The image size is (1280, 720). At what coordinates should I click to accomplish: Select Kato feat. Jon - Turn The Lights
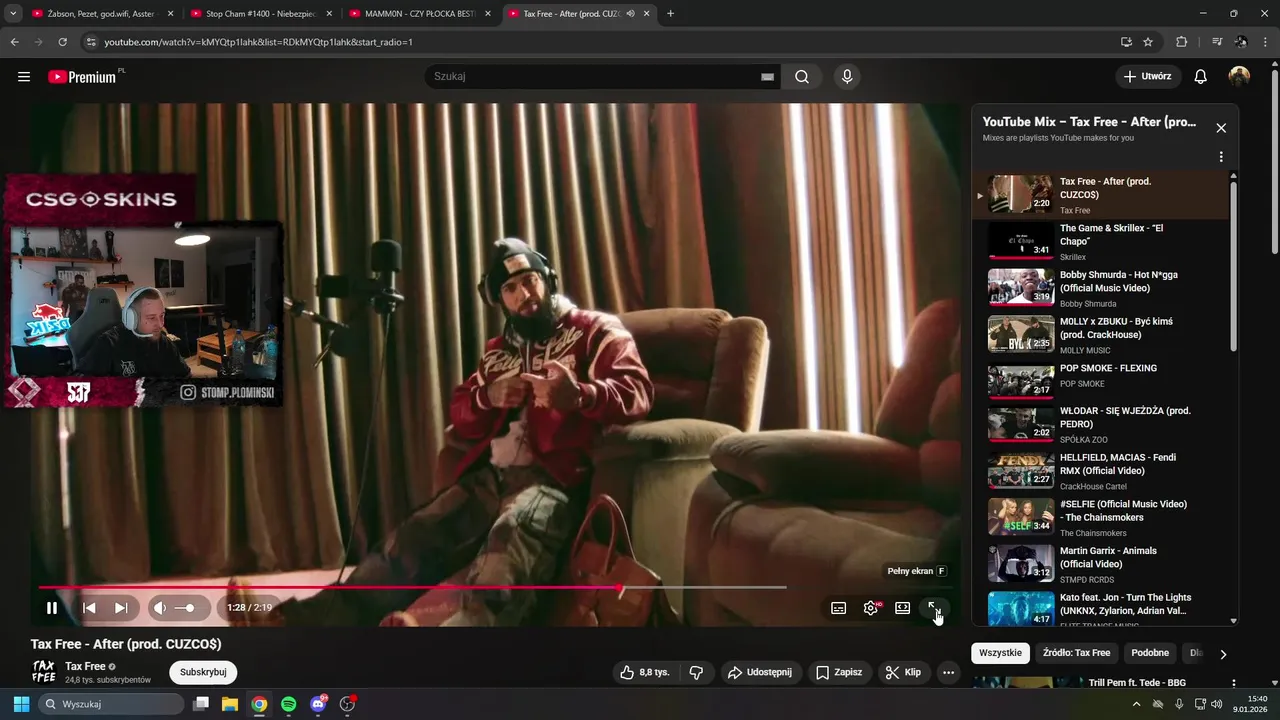point(1100,609)
